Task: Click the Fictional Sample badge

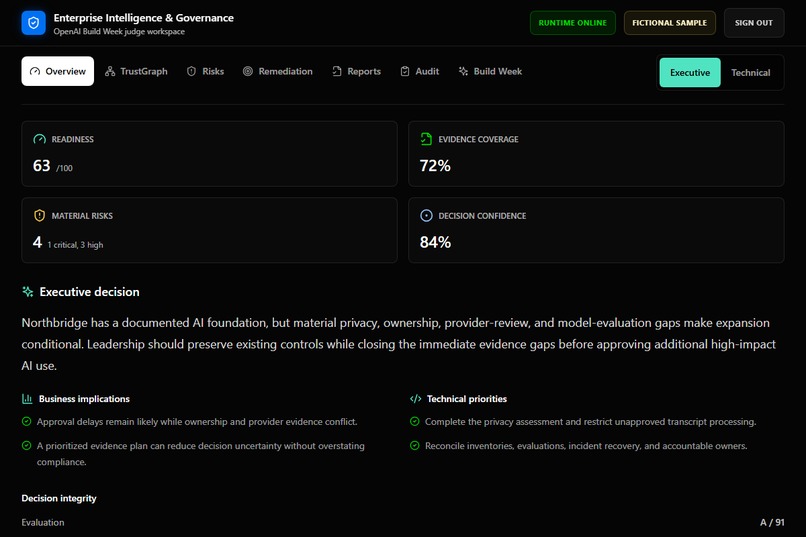Action: [669, 23]
